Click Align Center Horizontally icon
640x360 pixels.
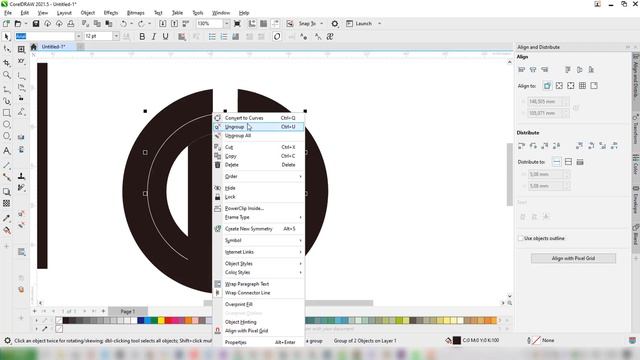533,70
